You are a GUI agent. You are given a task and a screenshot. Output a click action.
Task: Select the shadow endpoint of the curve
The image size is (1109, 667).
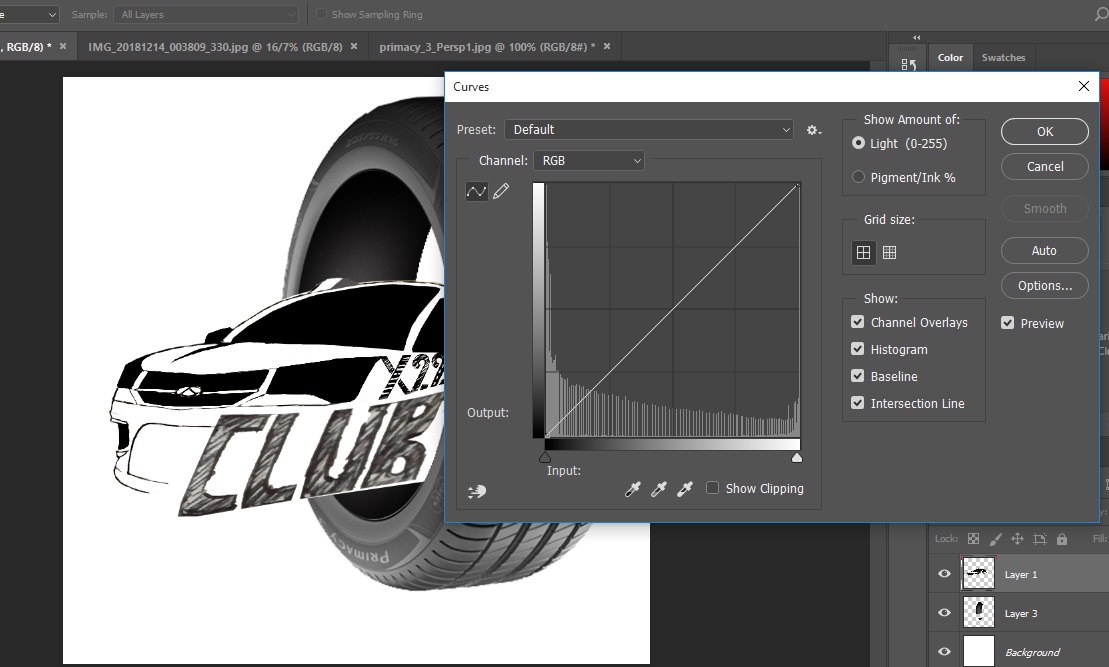(546, 436)
